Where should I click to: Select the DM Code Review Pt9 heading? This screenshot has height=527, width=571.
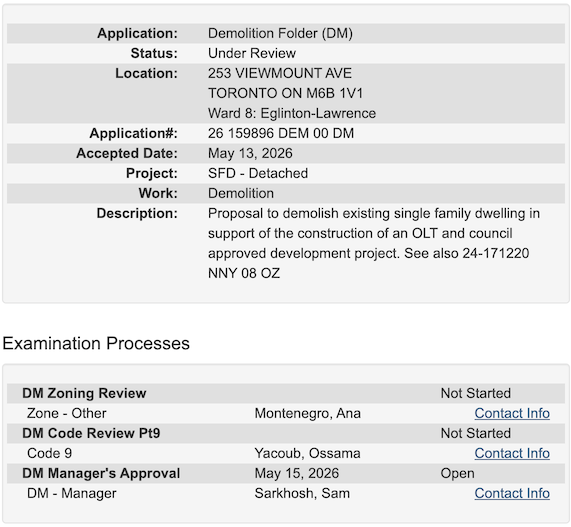click(x=91, y=433)
